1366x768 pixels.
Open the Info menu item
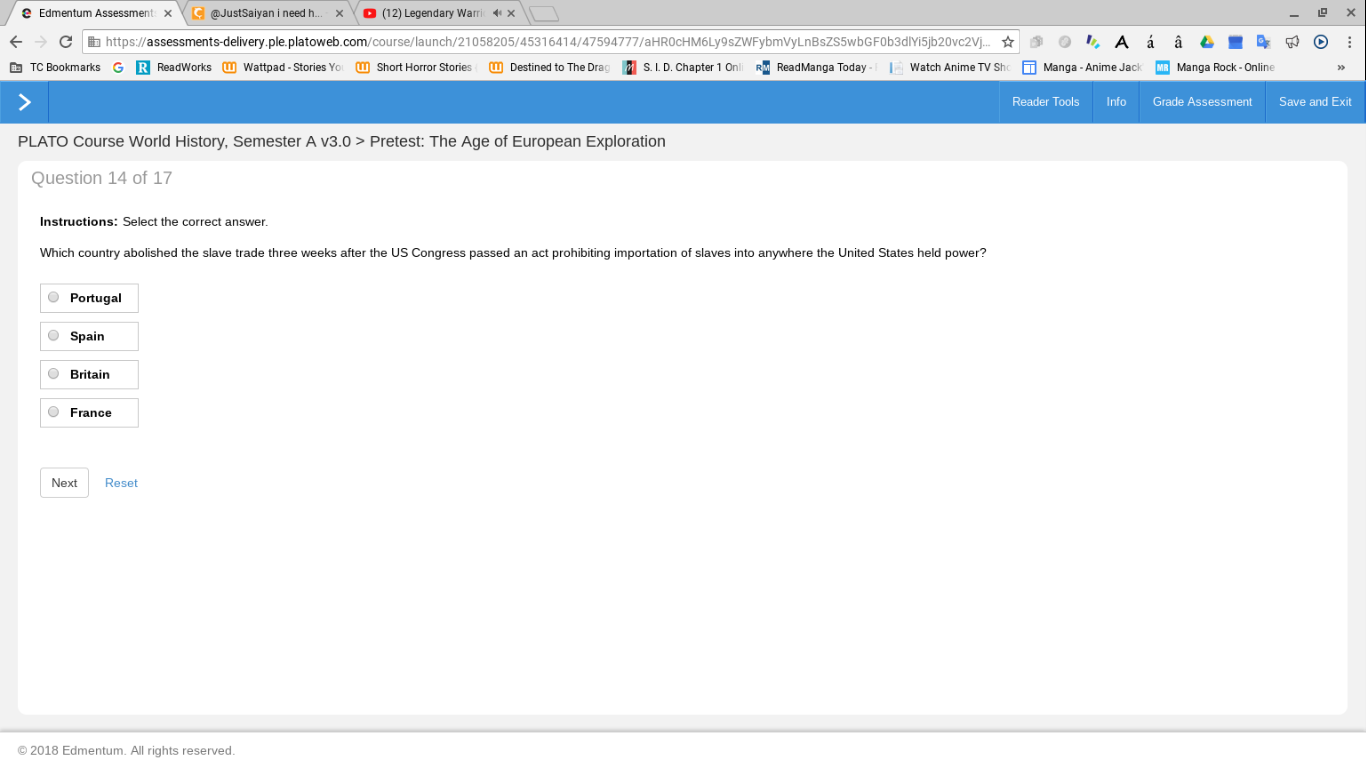point(1116,102)
